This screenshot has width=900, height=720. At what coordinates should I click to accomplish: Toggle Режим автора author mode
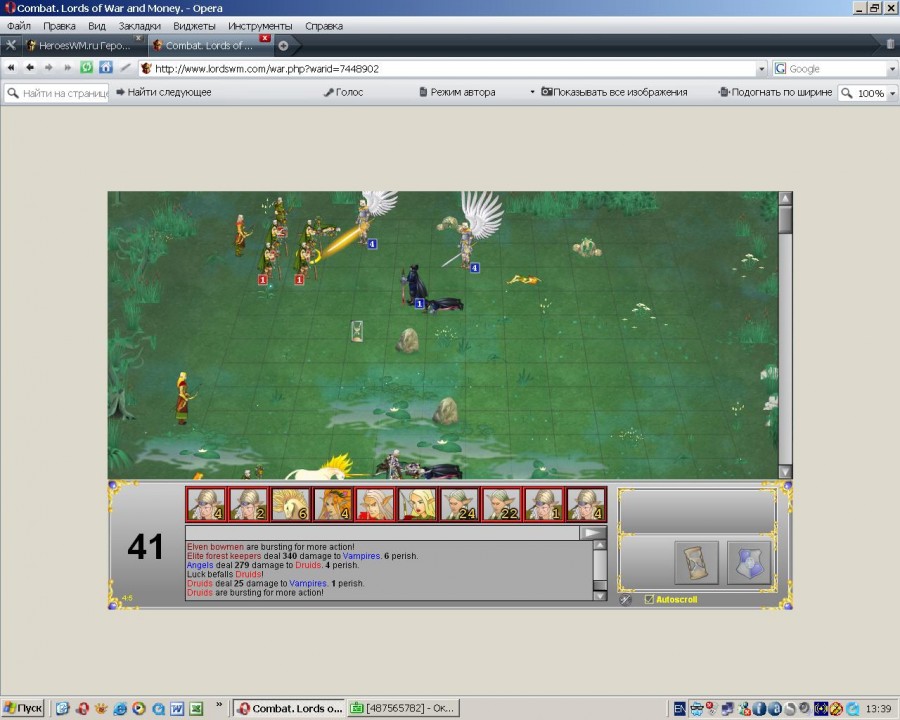pos(457,92)
